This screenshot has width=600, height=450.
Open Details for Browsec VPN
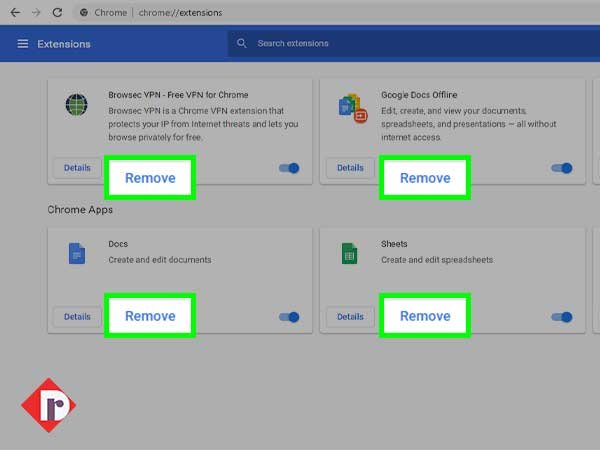click(x=77, y=168)
